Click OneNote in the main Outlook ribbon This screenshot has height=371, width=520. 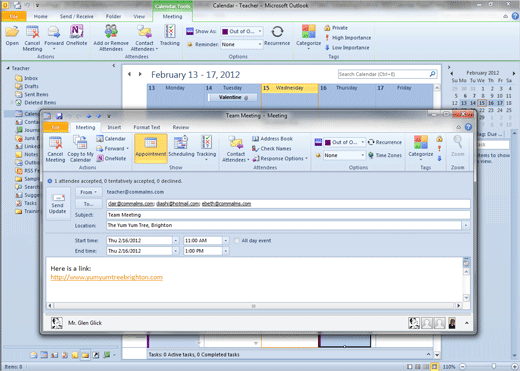[x=76, y=35]
